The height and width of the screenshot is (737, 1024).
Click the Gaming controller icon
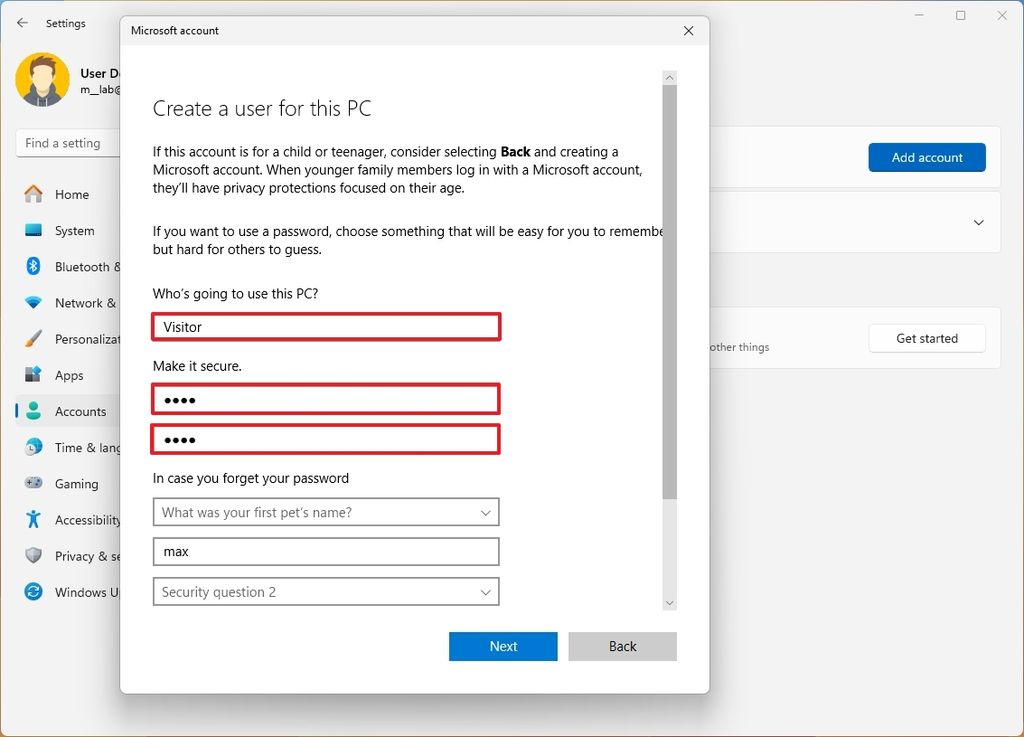tap(33, 483)
